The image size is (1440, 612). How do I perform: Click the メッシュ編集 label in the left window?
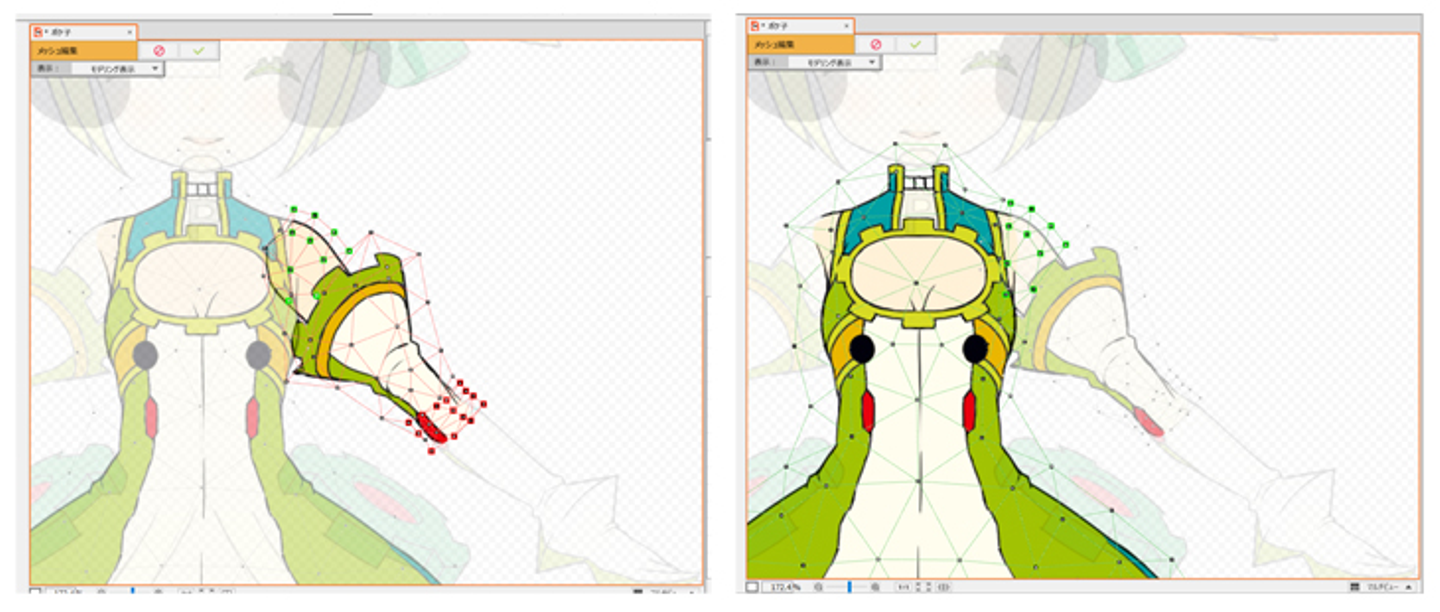(59, 49)
